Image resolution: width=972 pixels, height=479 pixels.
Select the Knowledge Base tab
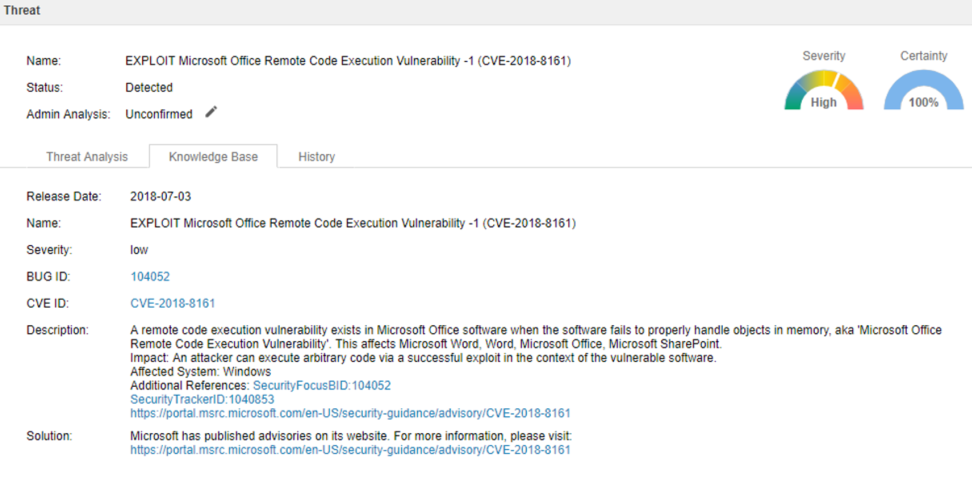point(213,157)
